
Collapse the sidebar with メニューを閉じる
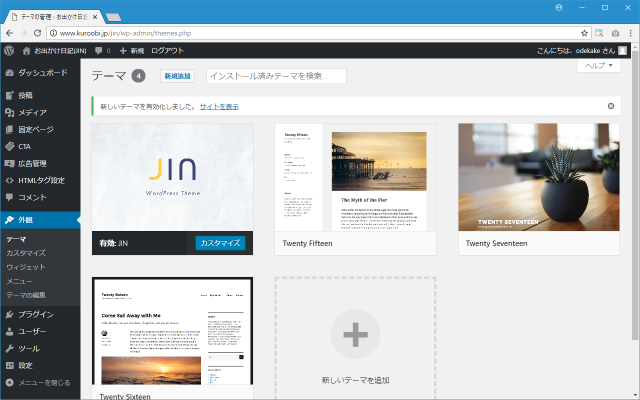click(x=40, y=382)
